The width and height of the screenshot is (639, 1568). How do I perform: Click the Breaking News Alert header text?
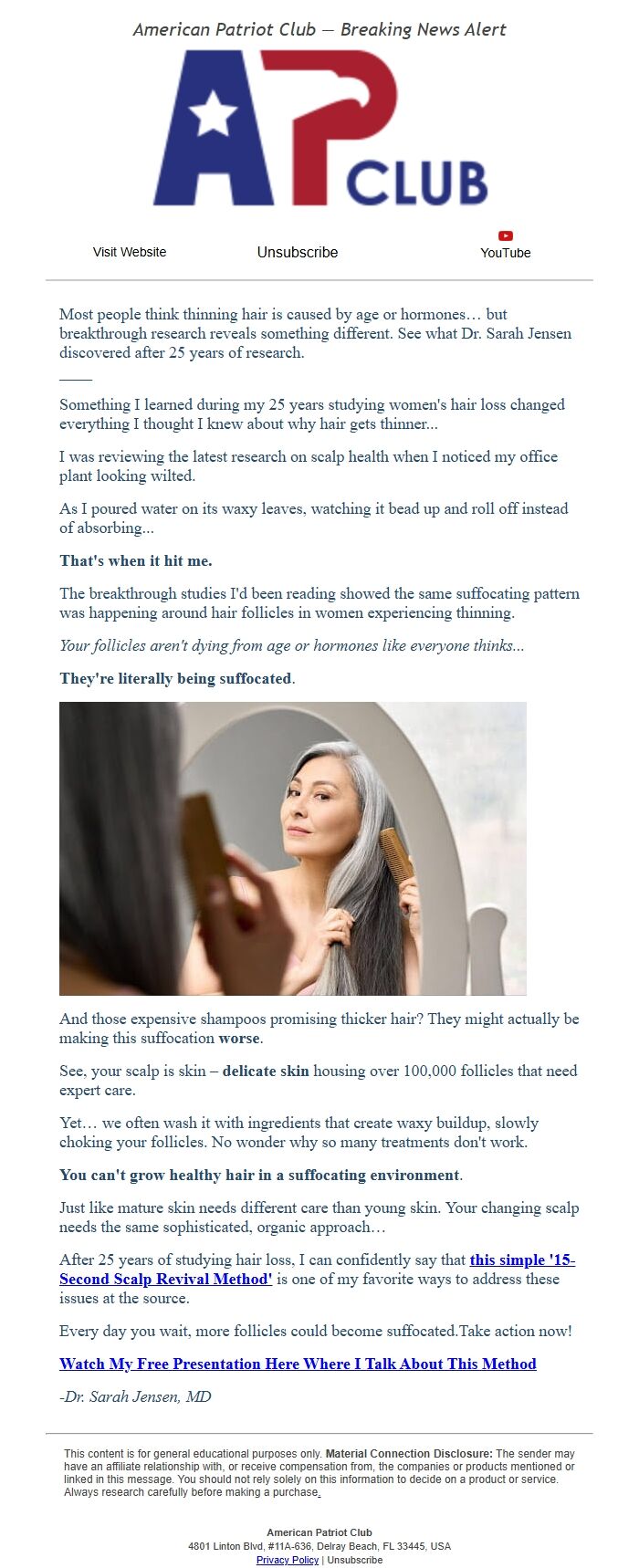point(424,29)
